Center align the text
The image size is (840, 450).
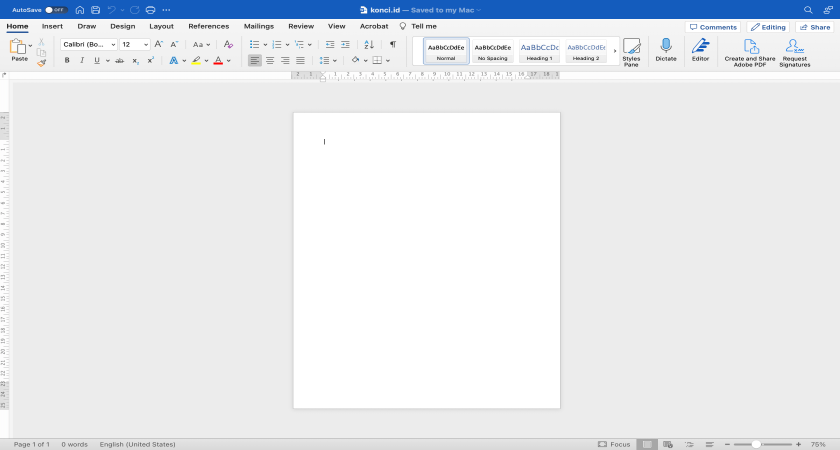click(x=270, y=60)
